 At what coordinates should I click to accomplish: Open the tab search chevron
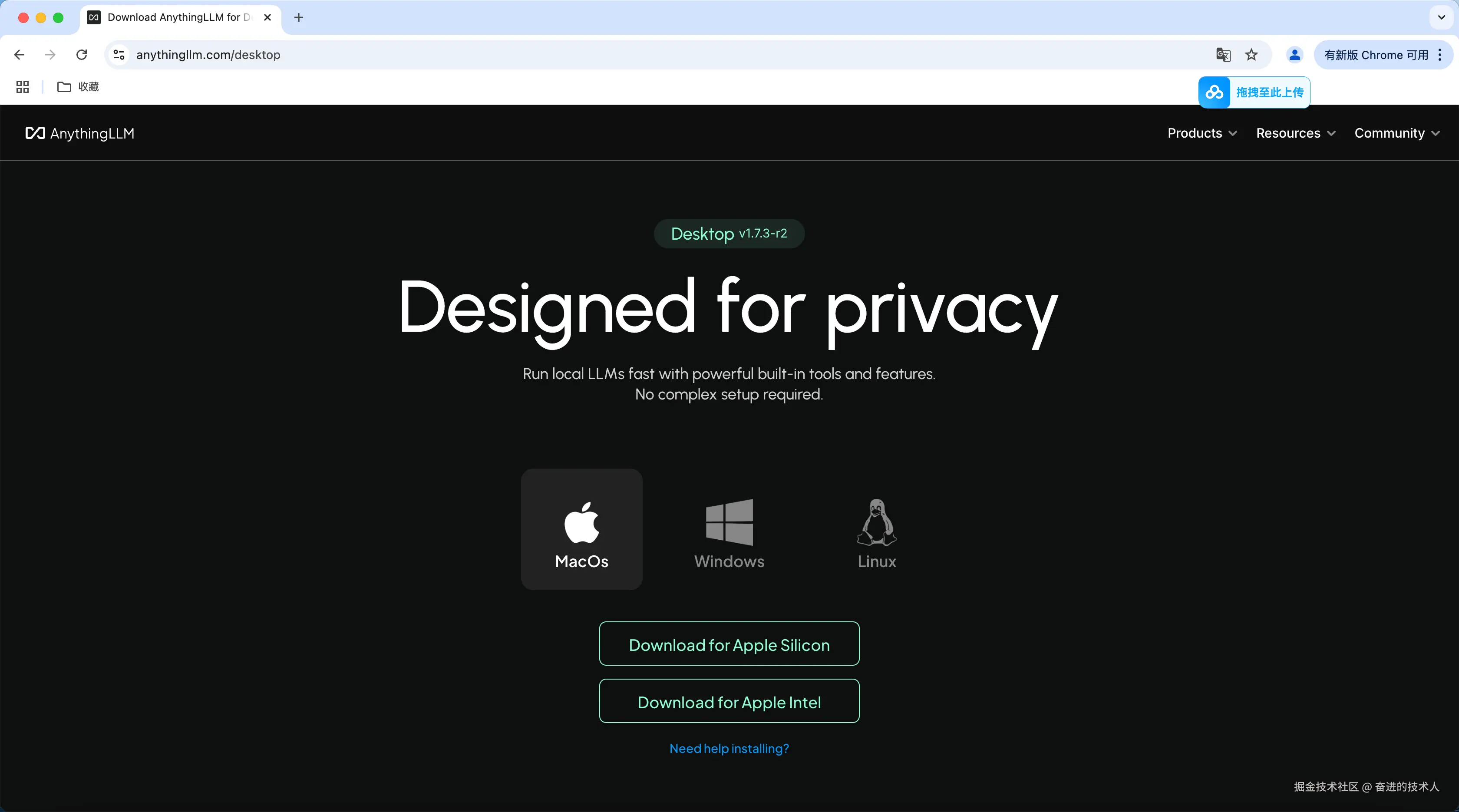pos(1442,17)
